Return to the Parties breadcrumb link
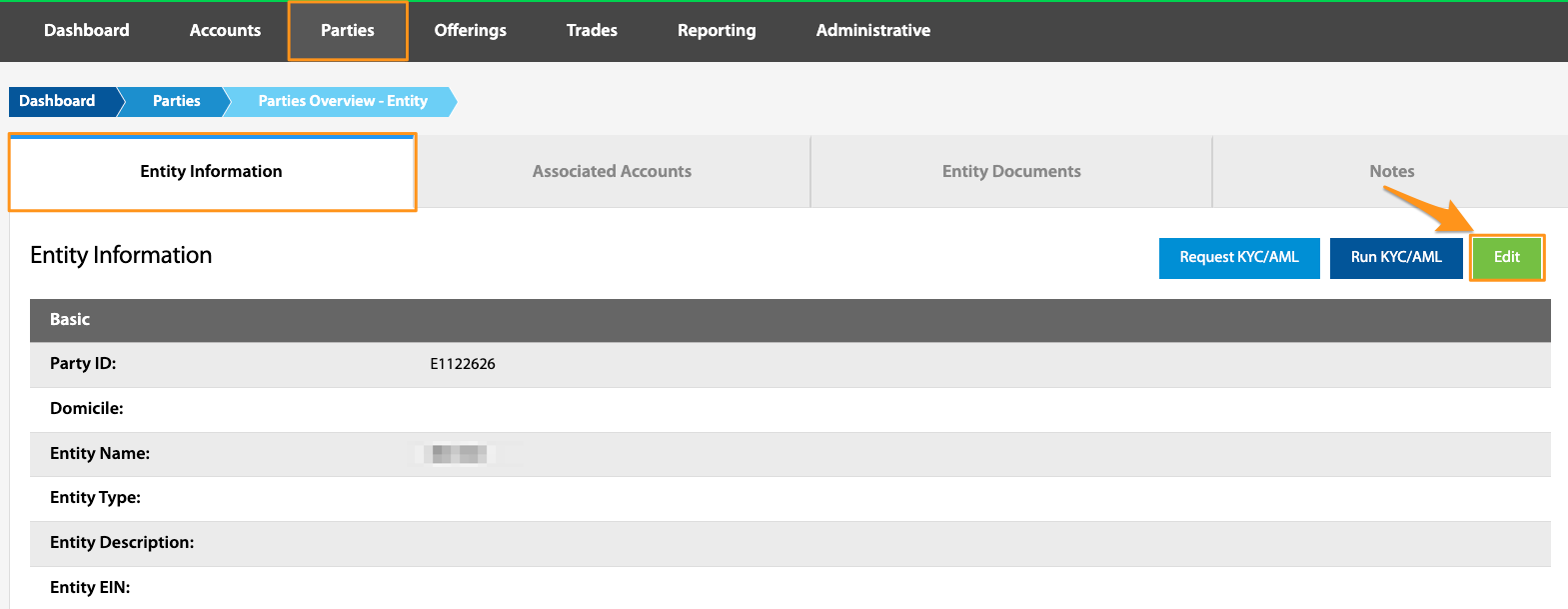1568x609 pixels. 176,101
